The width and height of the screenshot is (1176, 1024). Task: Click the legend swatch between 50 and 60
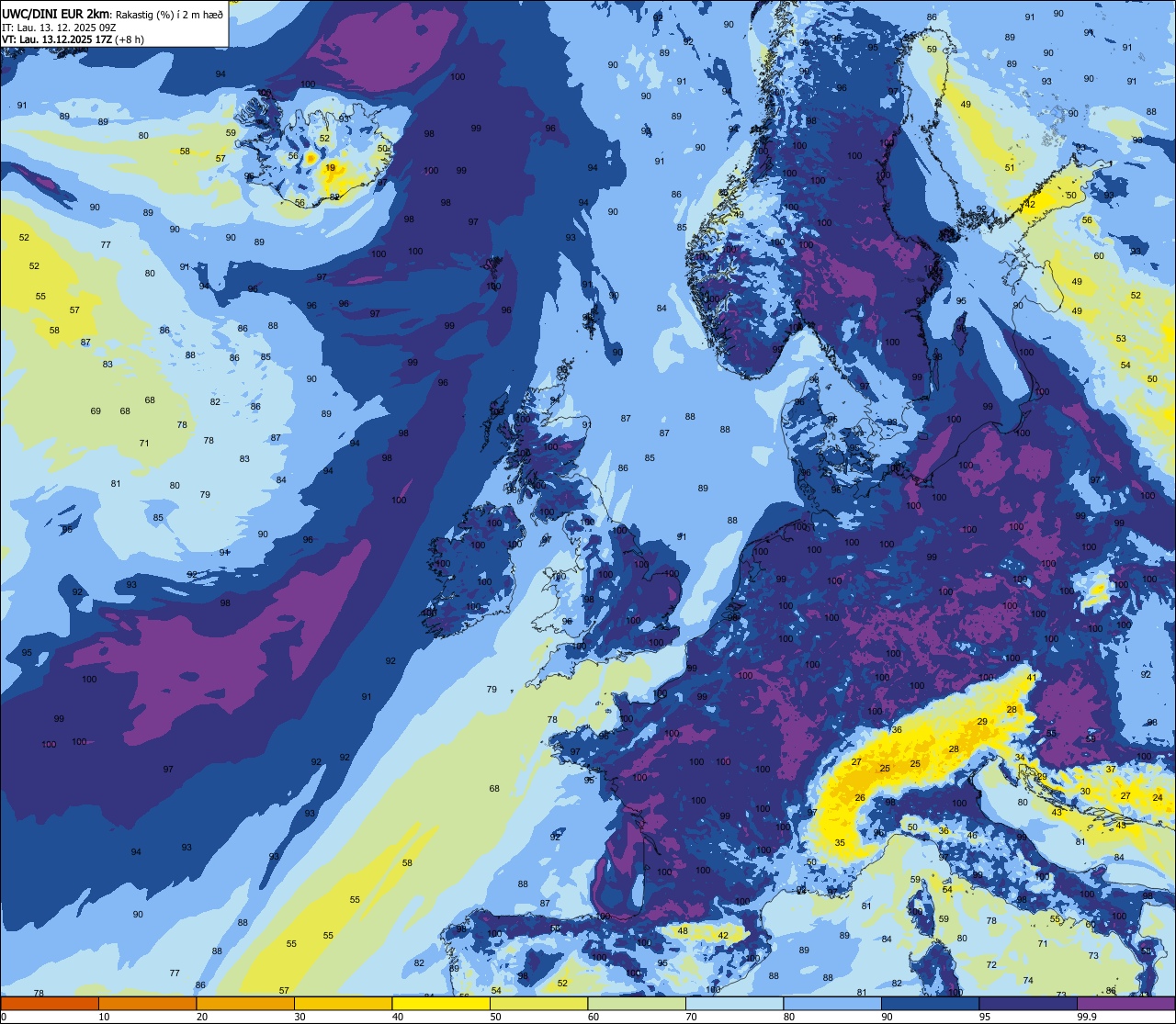[538, 1003]
